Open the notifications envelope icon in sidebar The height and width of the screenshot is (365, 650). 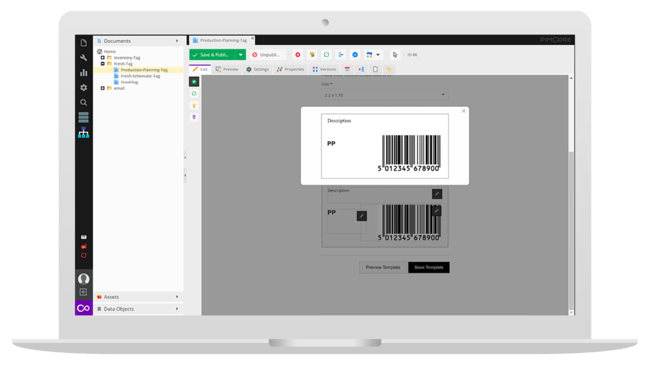[84, 237]
